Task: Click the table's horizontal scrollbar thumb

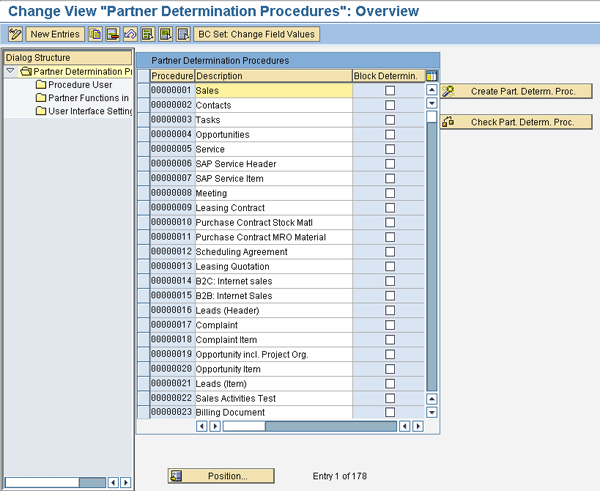Action: pyautogui.click(x=244, y=426)
